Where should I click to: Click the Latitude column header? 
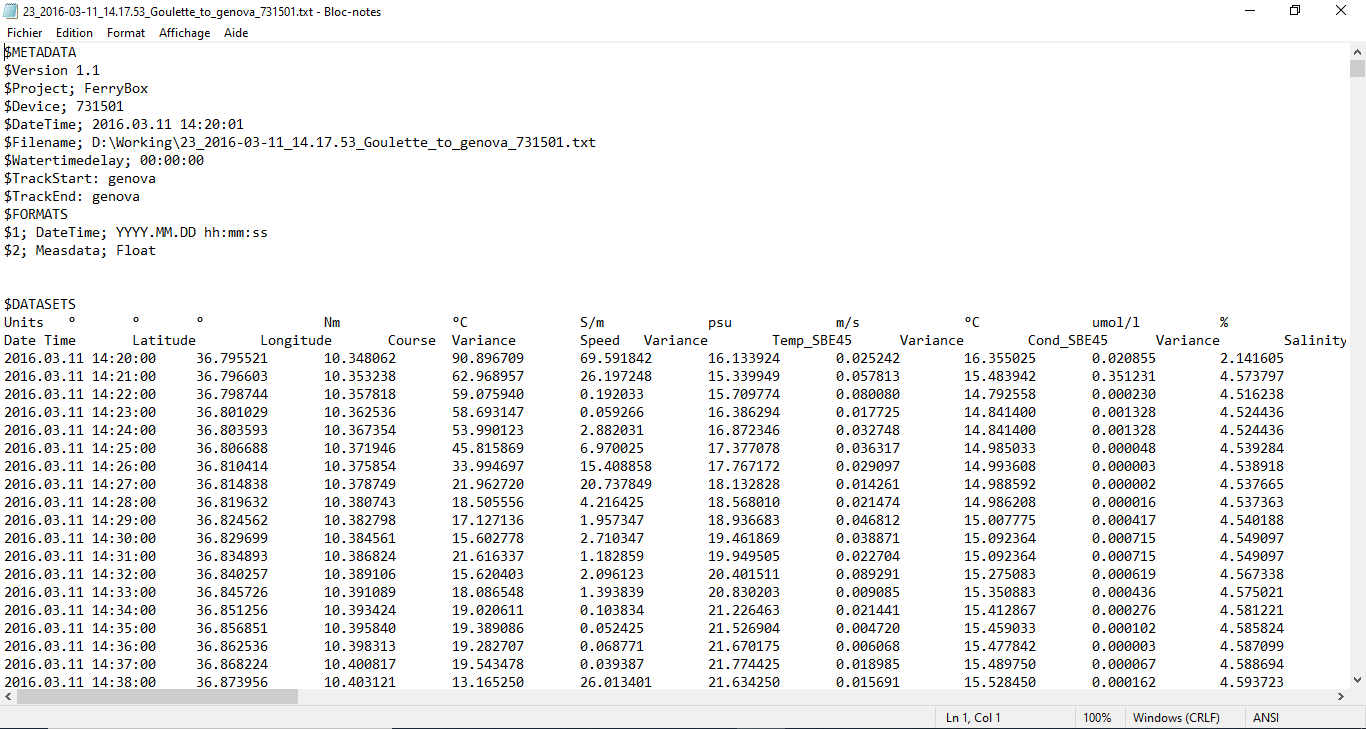(164, 340)
